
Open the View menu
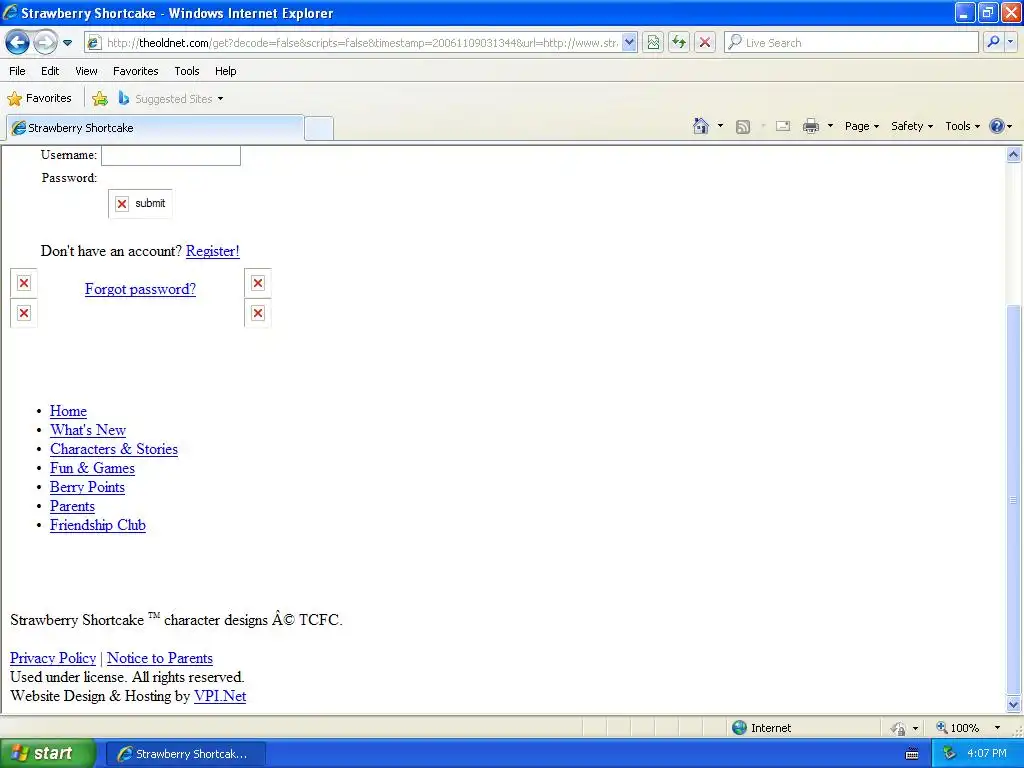[86, 71]
